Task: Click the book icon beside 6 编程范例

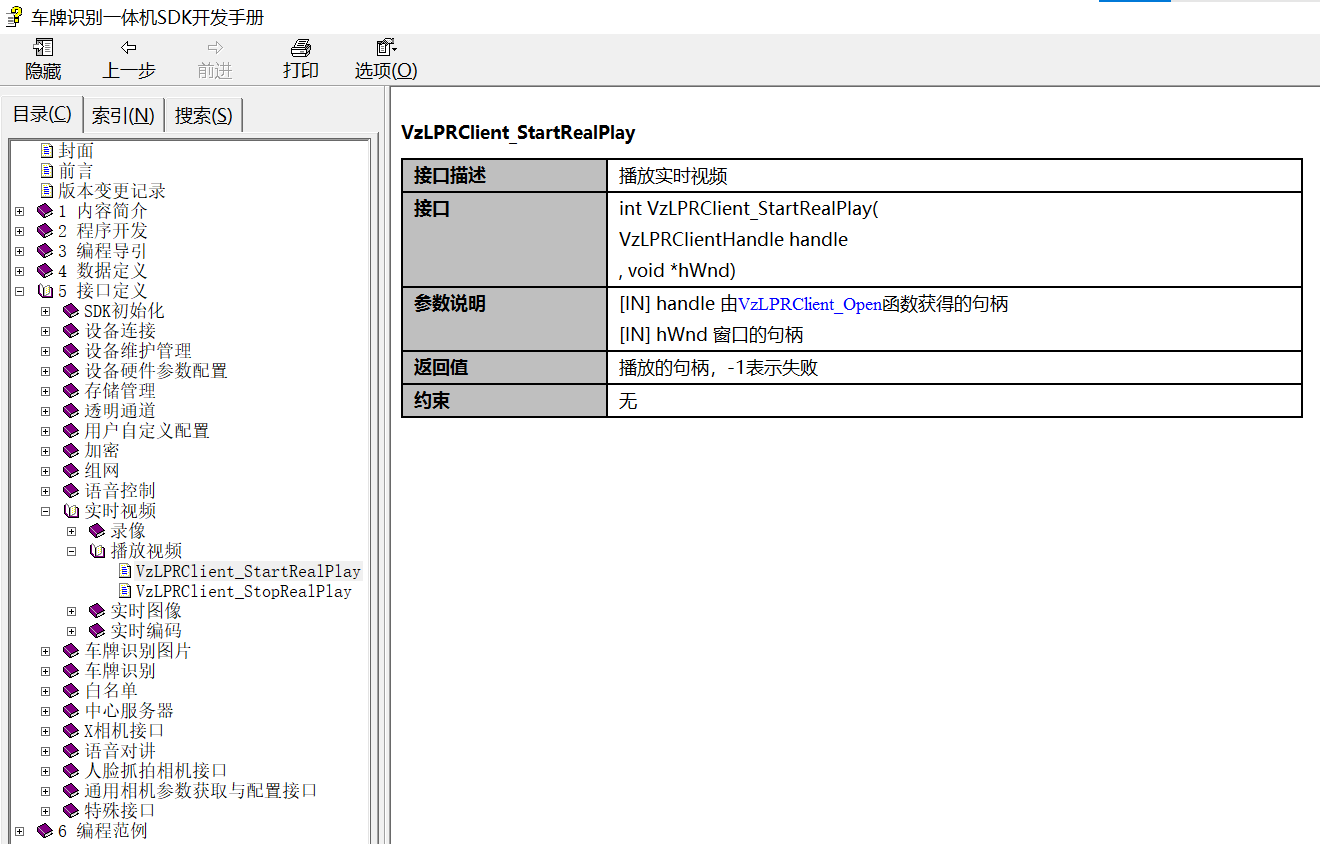Action: [x=45, y=831]
